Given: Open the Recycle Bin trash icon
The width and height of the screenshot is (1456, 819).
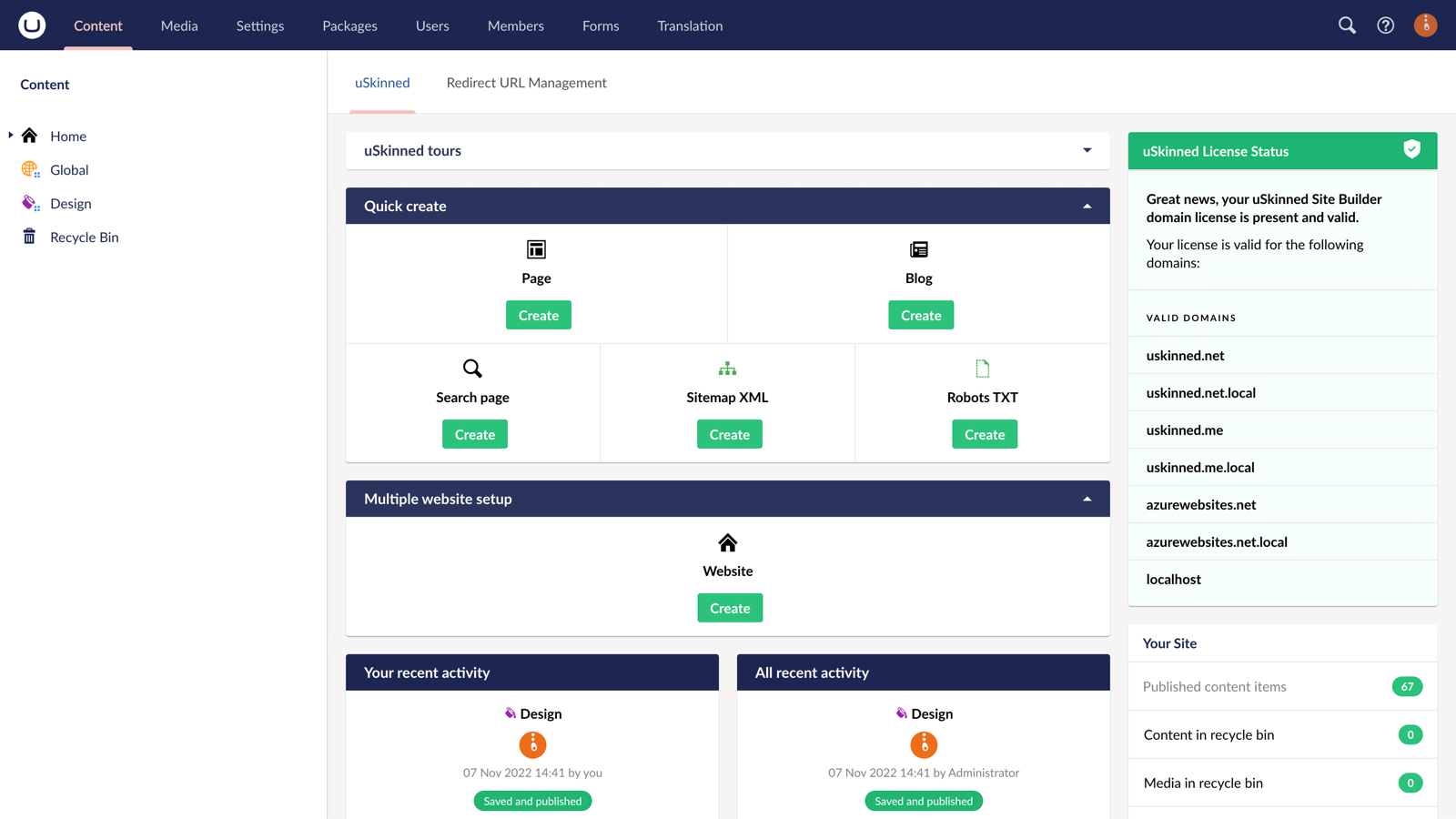Looking at the screenshot, I should [30, 237].
